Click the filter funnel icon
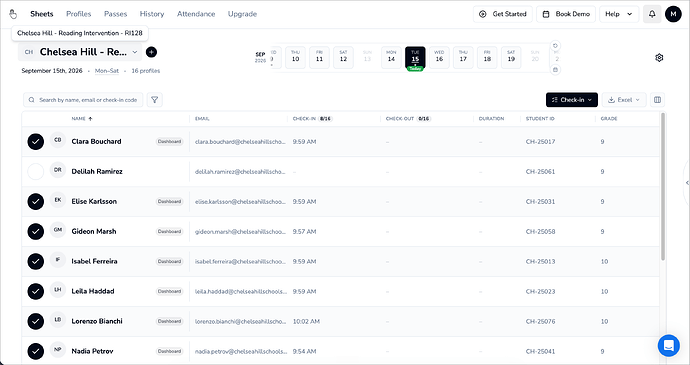 (x=154, y=100)
